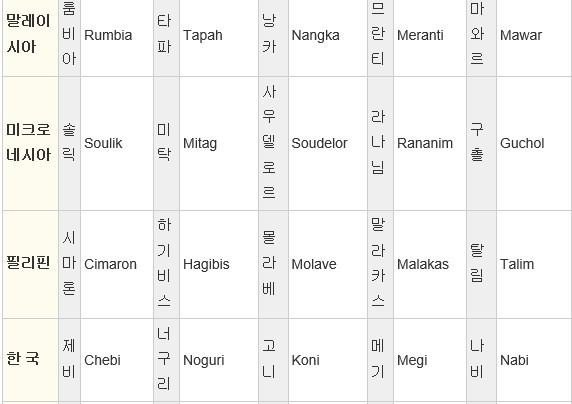This screenshot has height=404, width=572.
Task: Select the Hagibis cell
Action: [x=219, y=264]
